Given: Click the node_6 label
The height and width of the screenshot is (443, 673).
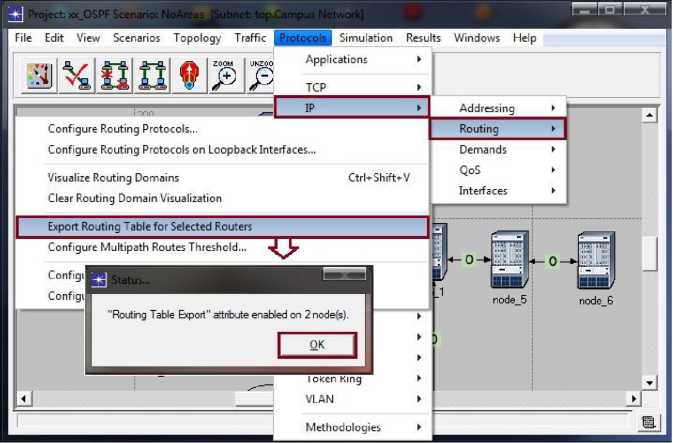Looking at the screenshot, I should click(596, 300).
